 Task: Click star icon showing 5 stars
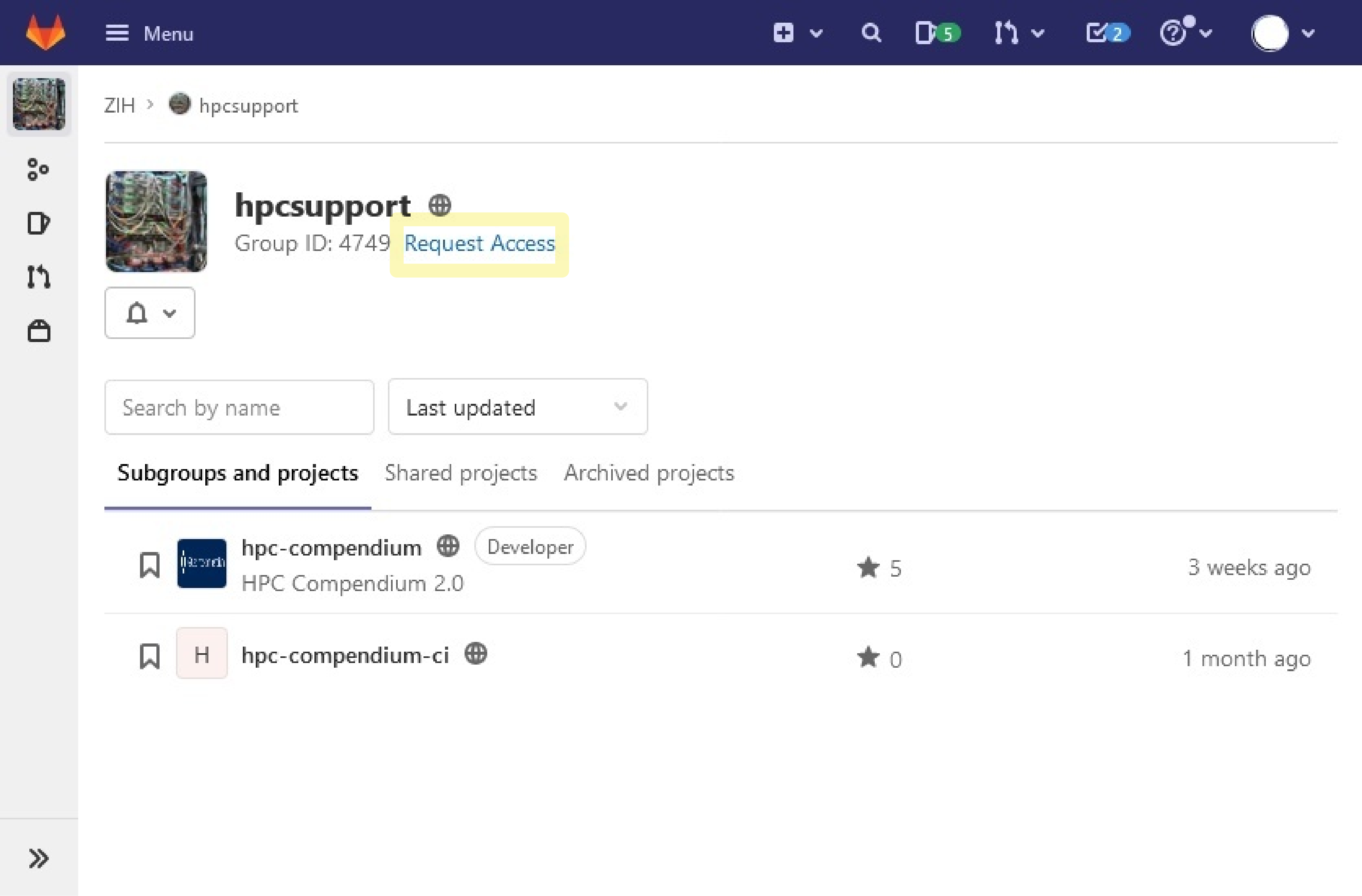[x=868, y=568]
